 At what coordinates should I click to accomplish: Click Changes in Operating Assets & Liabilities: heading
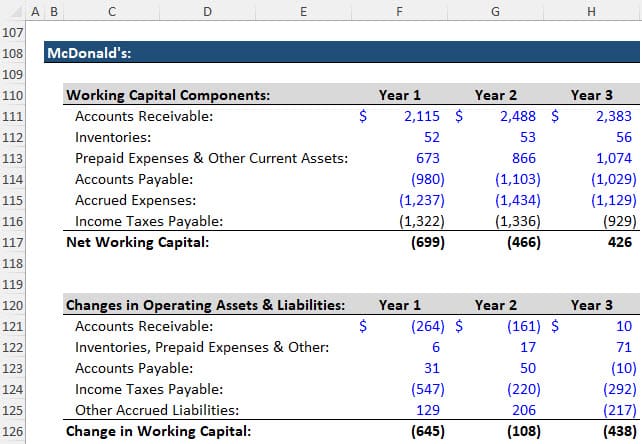click(206, 305)
